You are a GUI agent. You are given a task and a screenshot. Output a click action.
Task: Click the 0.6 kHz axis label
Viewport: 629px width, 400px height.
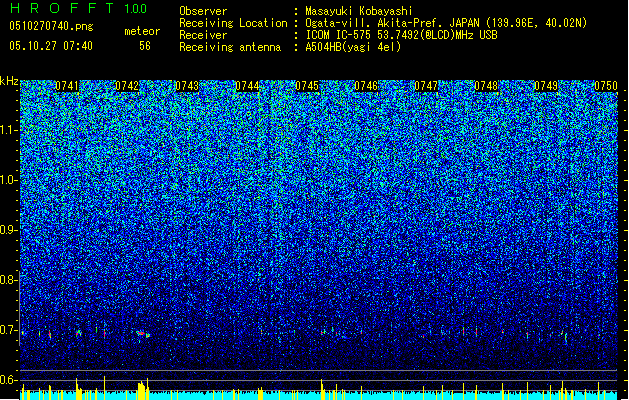click(9, 380)
